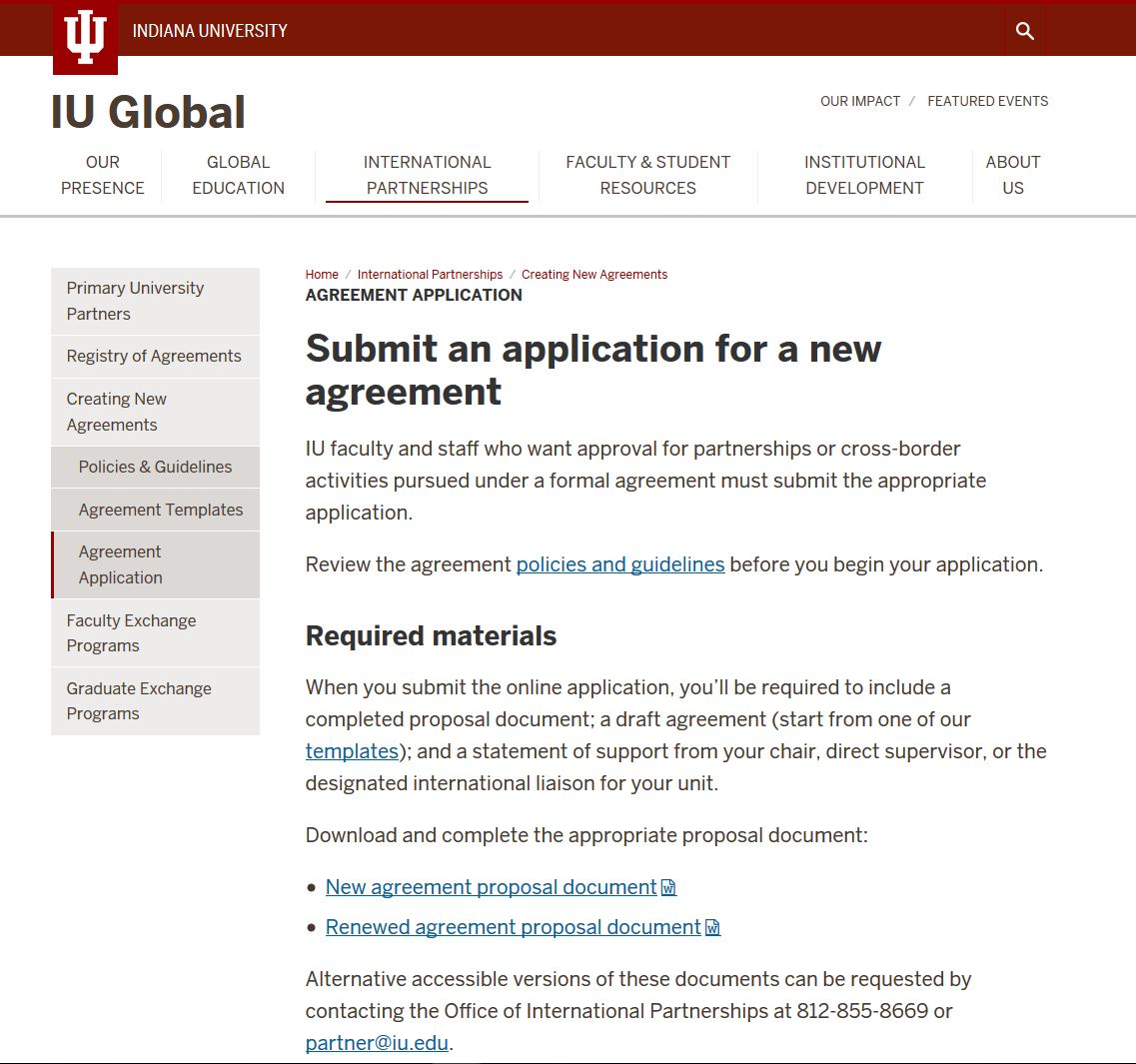Open the About Us menu
1136x1064 pixels.
1012,175
